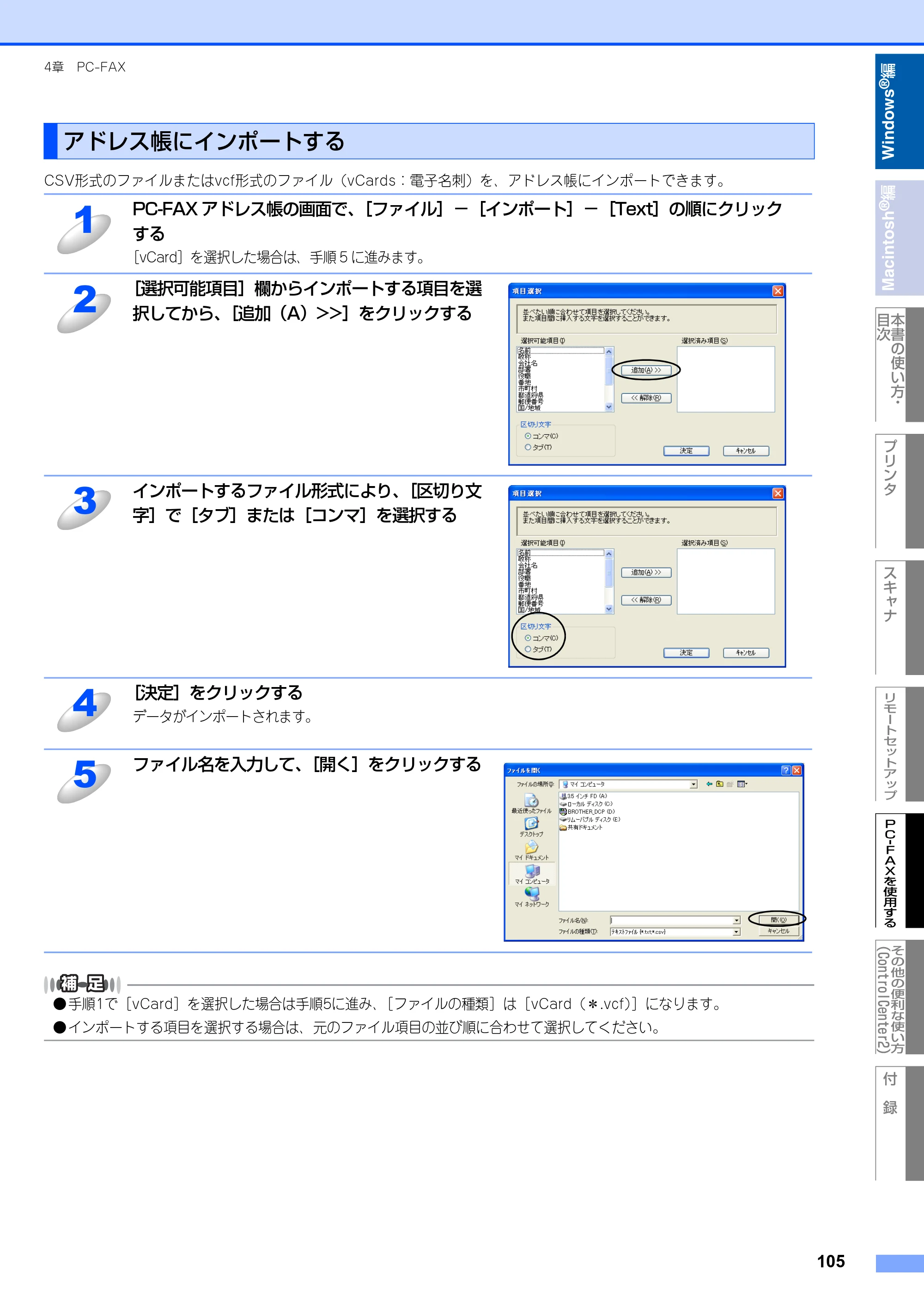924x1308 pixels.
Task: Open the リモートセットアップ side tab
Action: 899,744
